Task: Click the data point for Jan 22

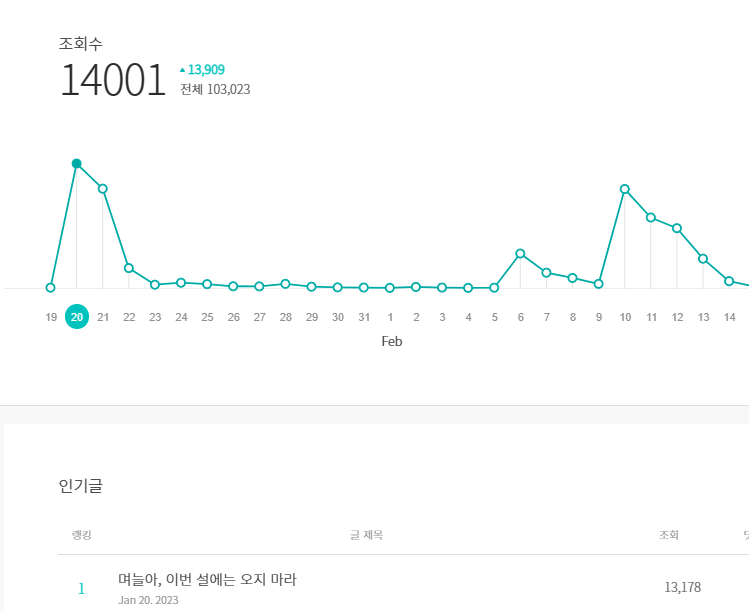Action: [128, 268]
